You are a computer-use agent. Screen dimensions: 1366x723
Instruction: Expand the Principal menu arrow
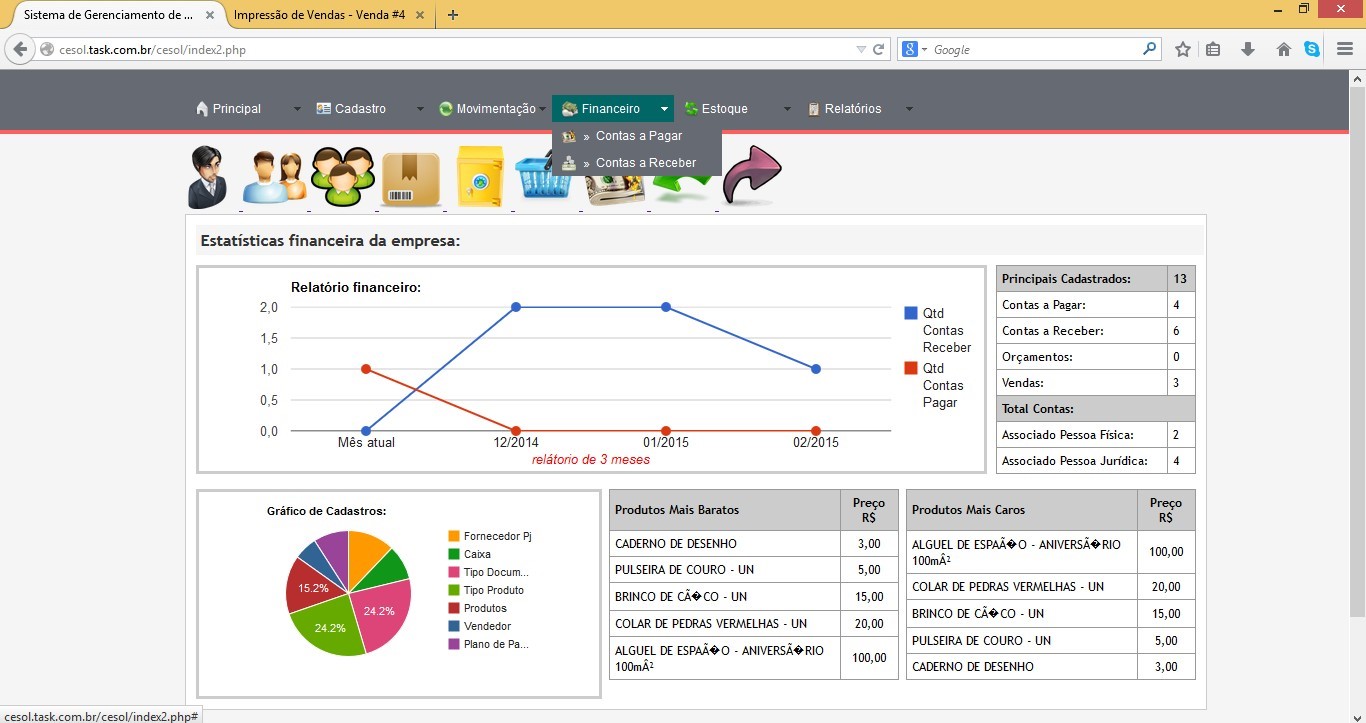click(x=297, y=109)
